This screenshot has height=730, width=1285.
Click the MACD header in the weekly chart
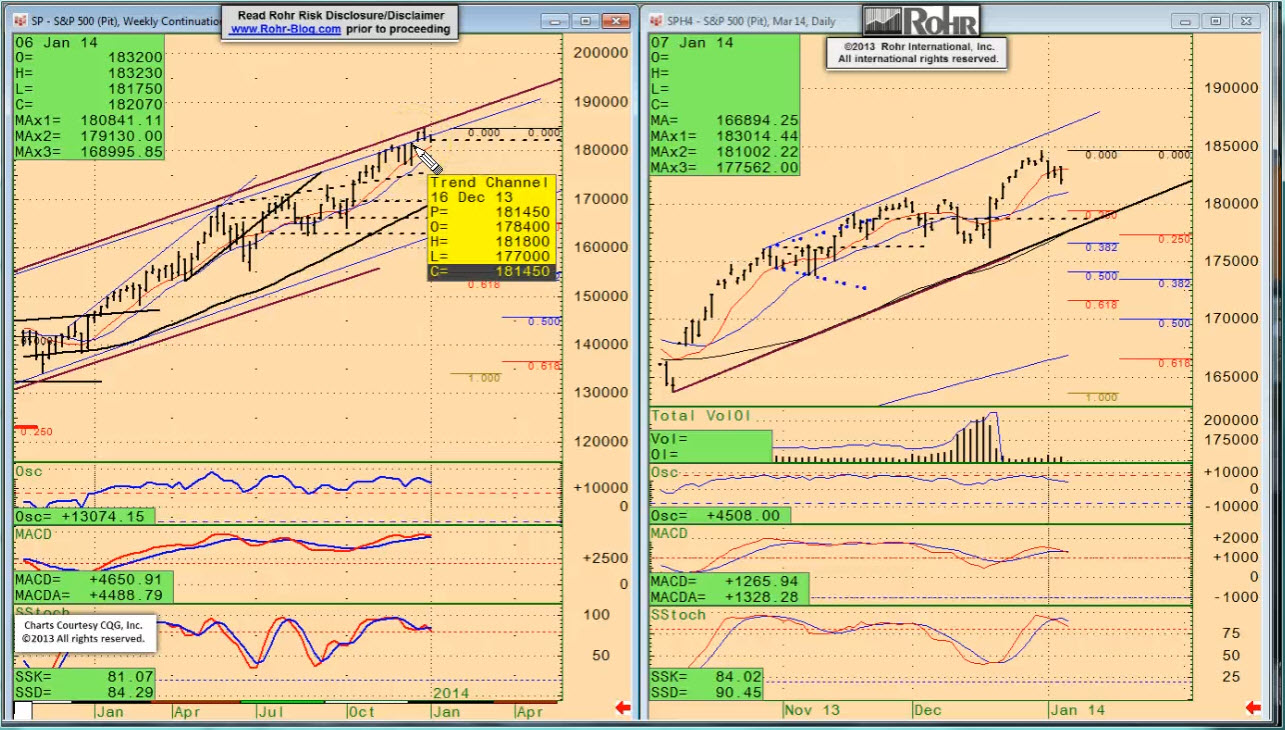pyautogui.click(x=33, y=534)
